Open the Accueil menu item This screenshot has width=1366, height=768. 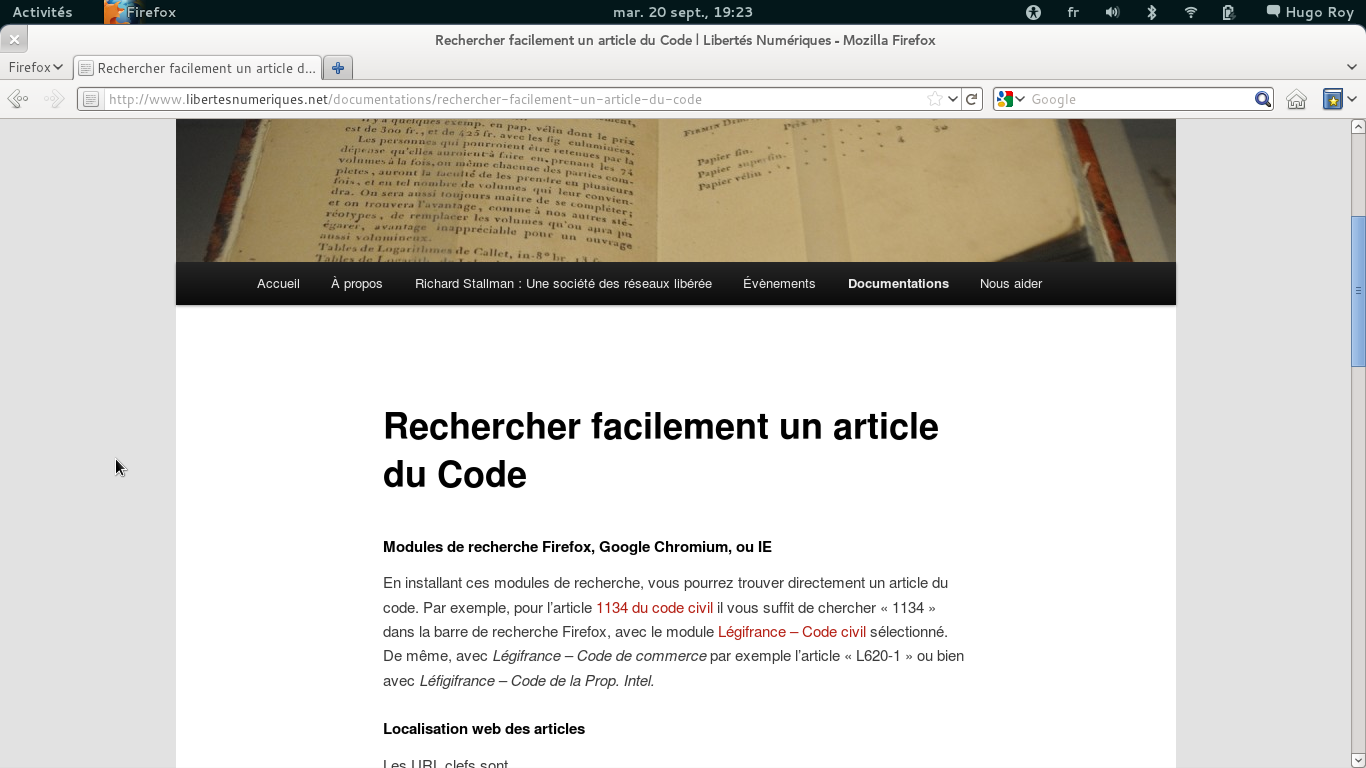[x=278, y=283]
